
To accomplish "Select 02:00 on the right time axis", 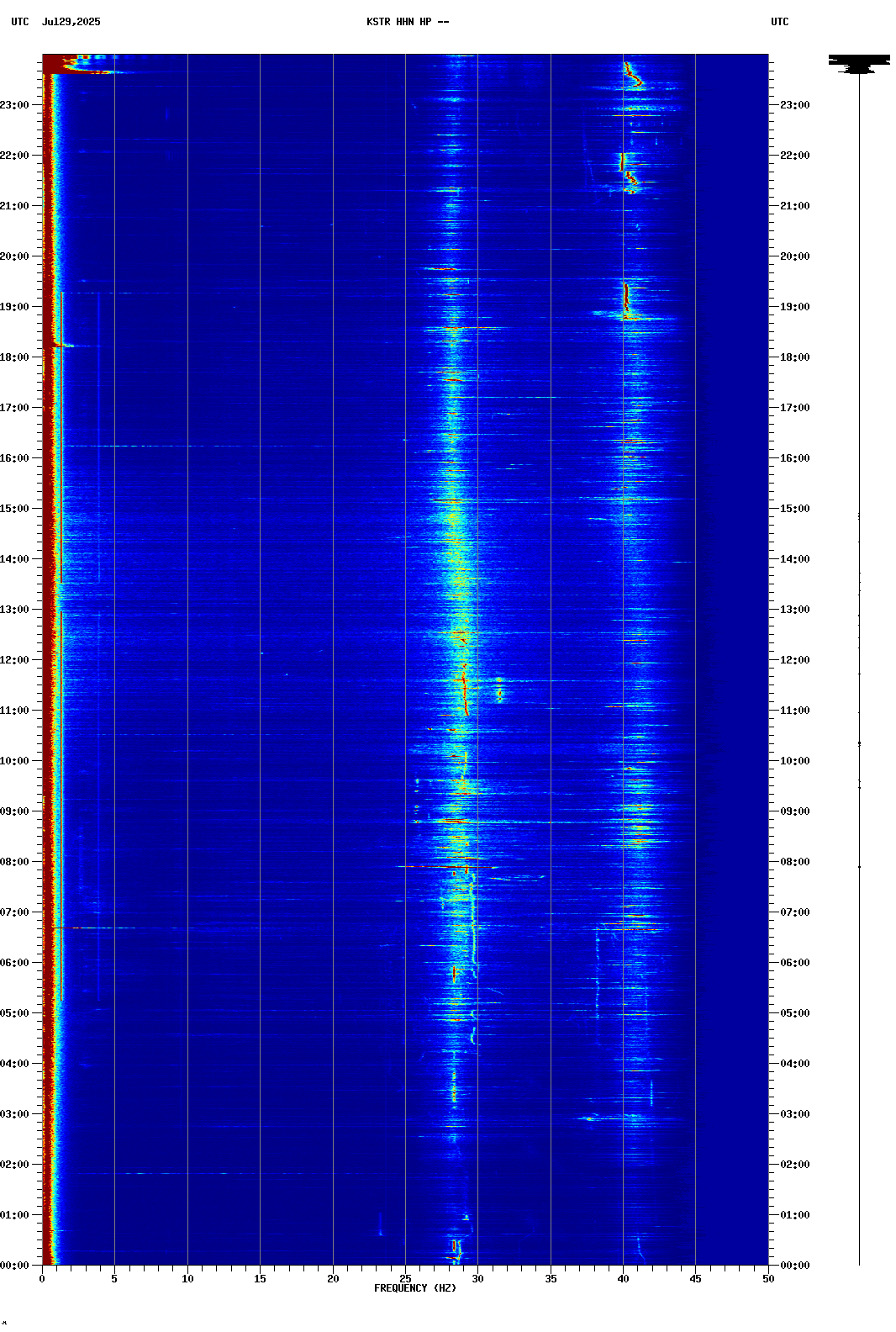I will pos(795,1165).
